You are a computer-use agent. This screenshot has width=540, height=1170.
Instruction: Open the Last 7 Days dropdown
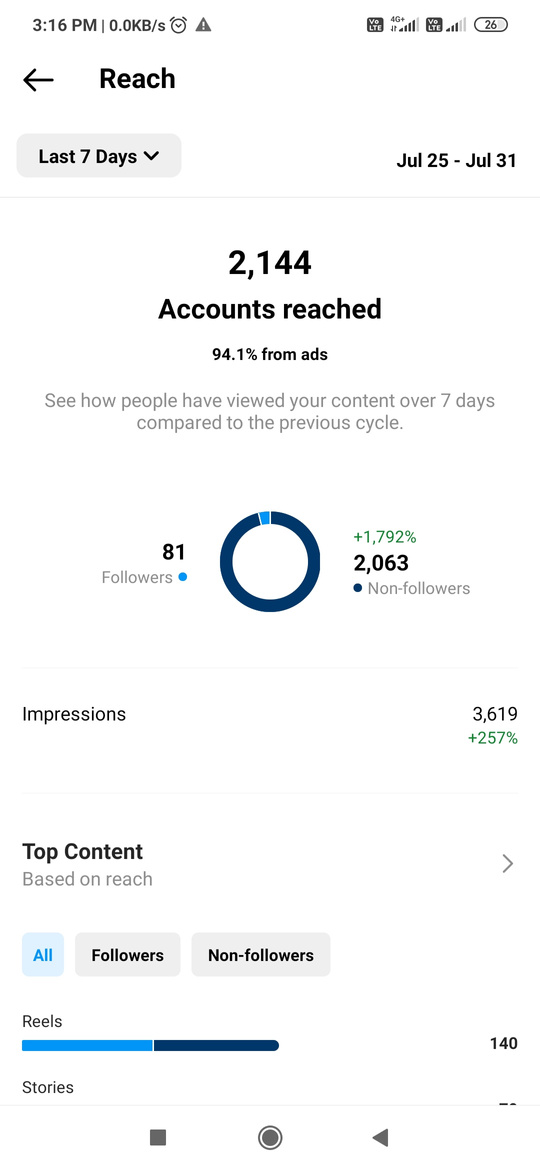point(99,156)
